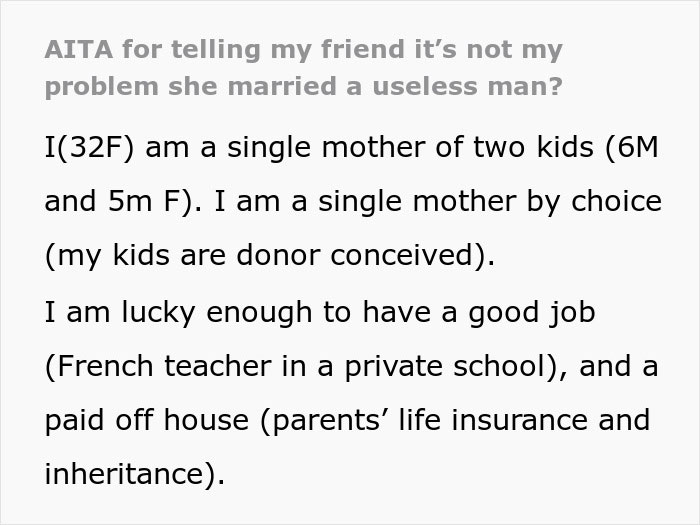Click the word "conceived)."
This screenshot has width=700, height=525.
point(417,256)
